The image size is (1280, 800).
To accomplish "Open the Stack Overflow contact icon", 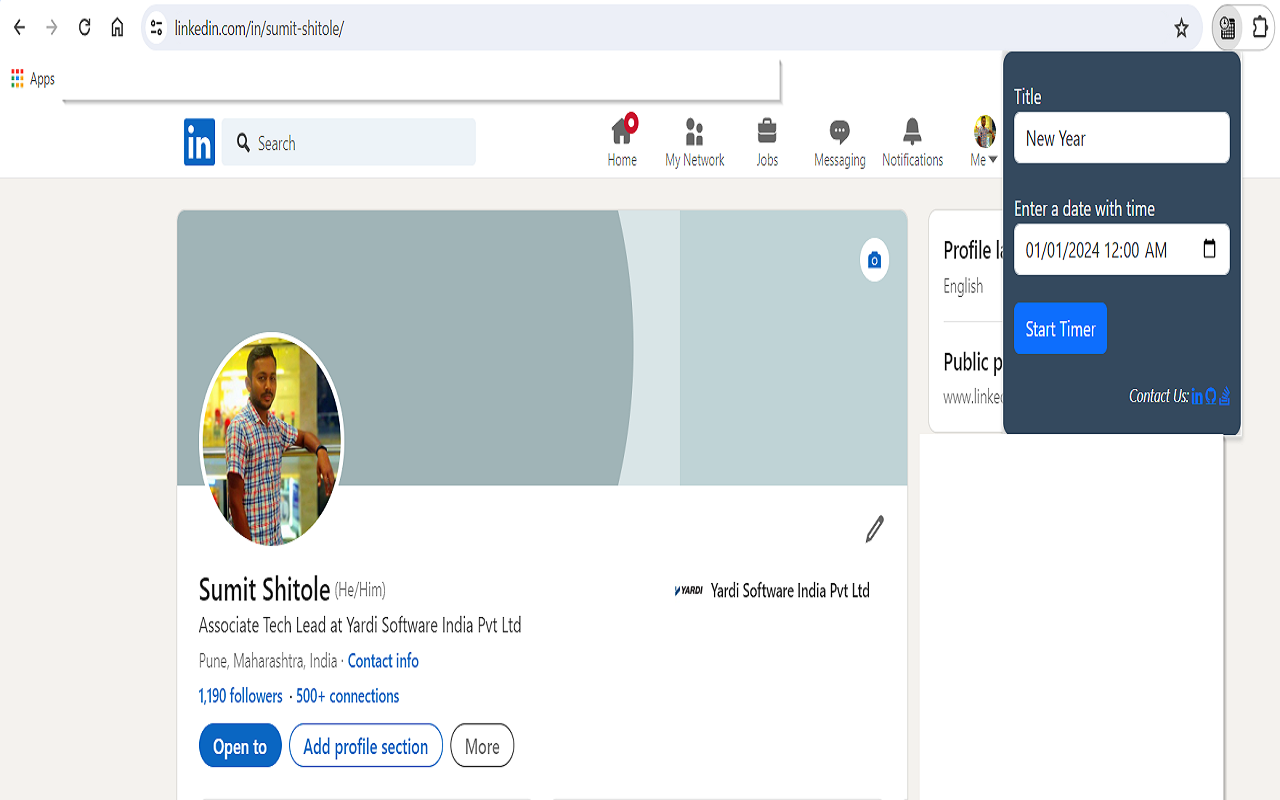I will (1225, 397).
